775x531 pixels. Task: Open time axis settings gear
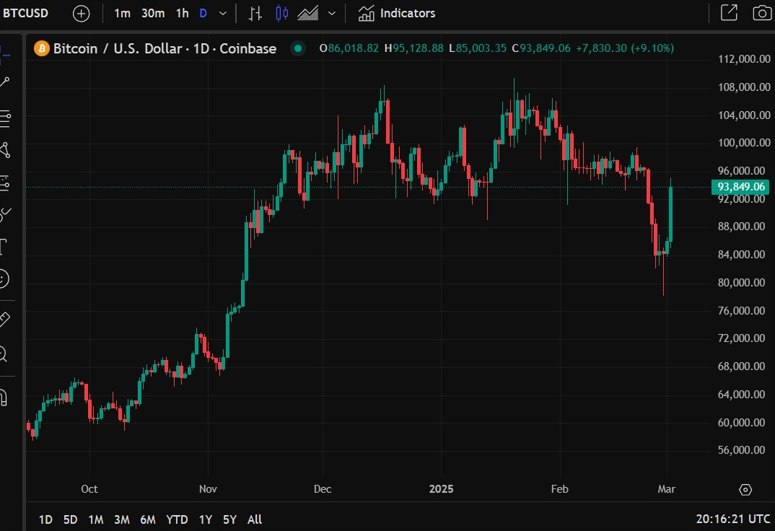(745, 489)
